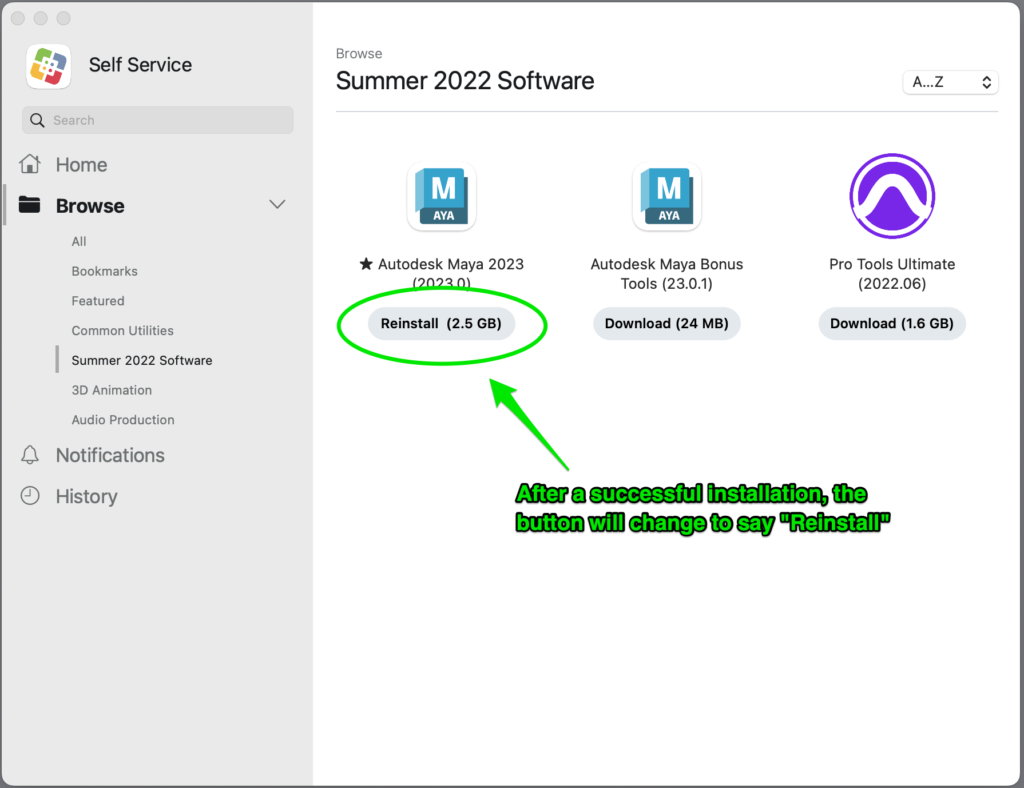Click the Summer 2022 Software page heading

465,81
